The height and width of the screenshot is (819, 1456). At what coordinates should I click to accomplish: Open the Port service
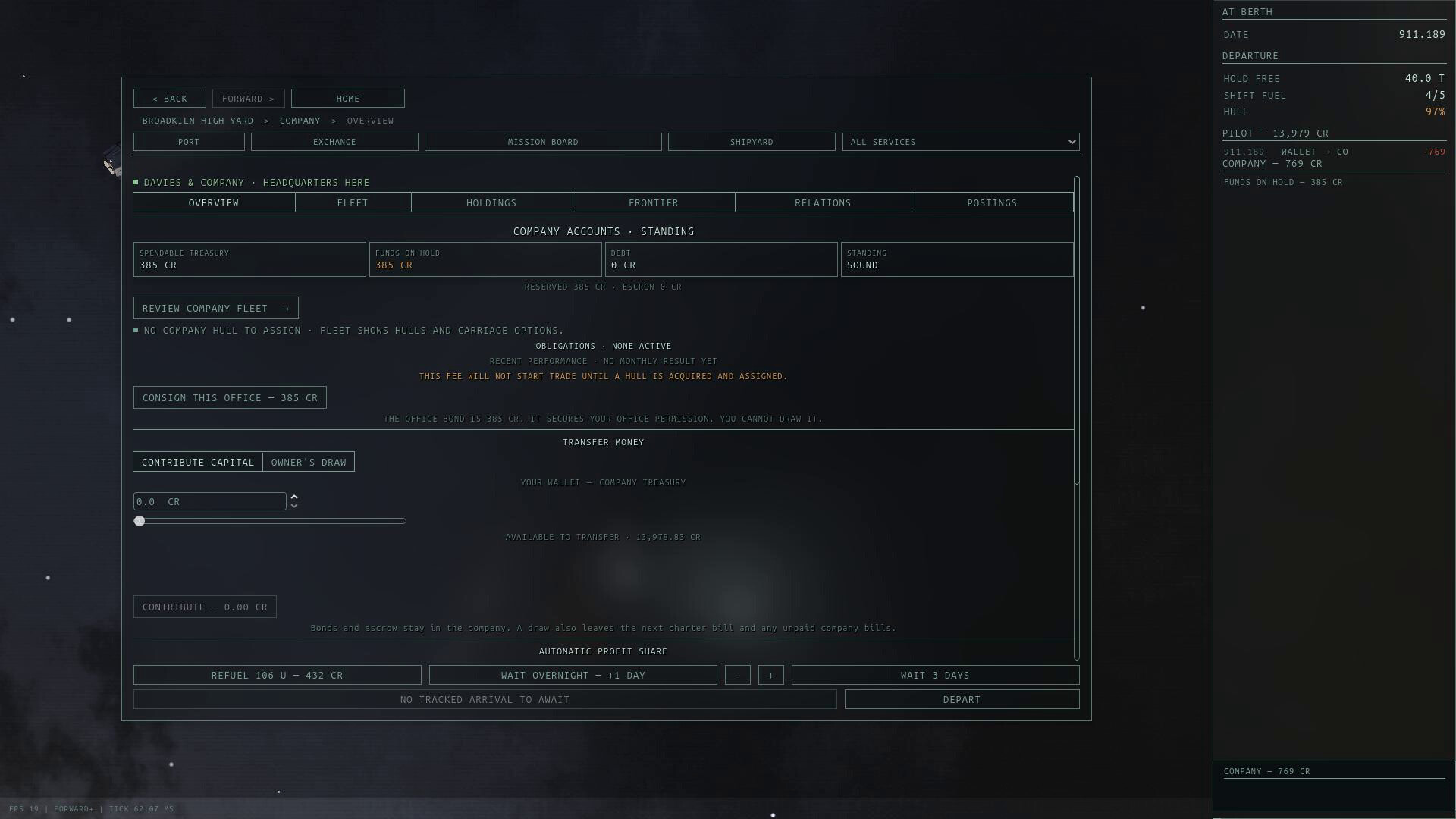pos(189,142)
